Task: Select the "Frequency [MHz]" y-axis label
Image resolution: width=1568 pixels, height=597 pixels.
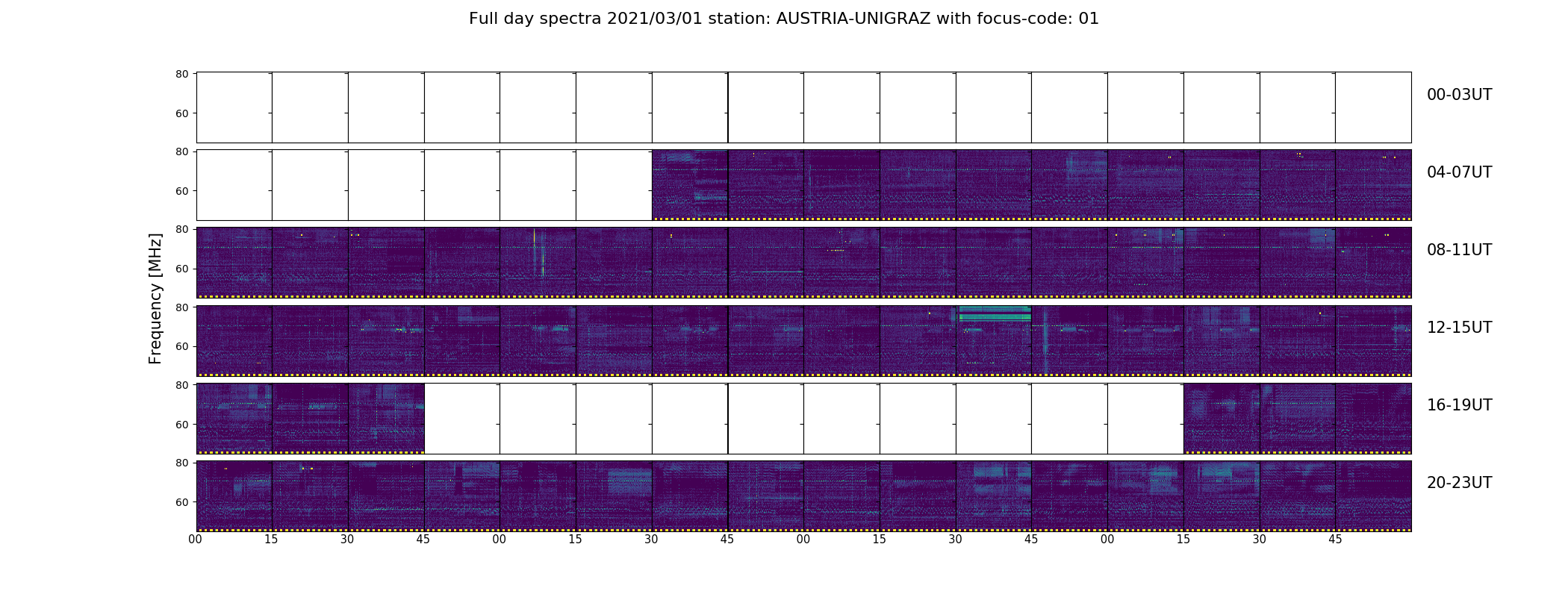Action: pos(155,298)
